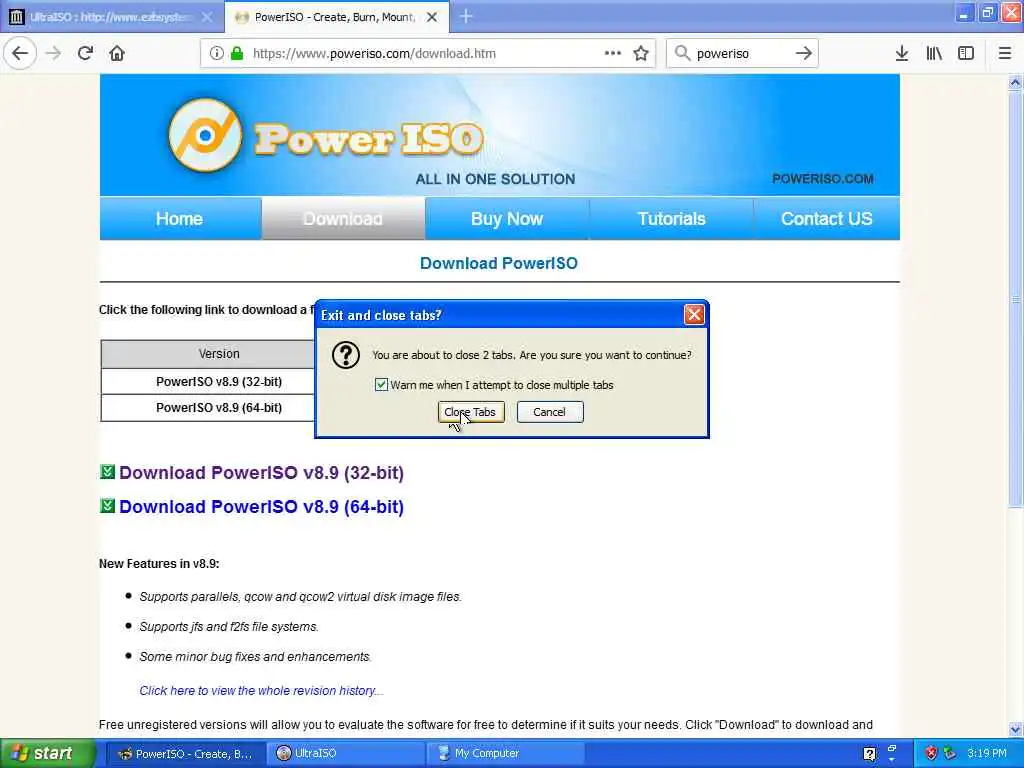Click the vertical scrollbar thumb
Screen dimensions: 1024x768
pos(1015,298)
